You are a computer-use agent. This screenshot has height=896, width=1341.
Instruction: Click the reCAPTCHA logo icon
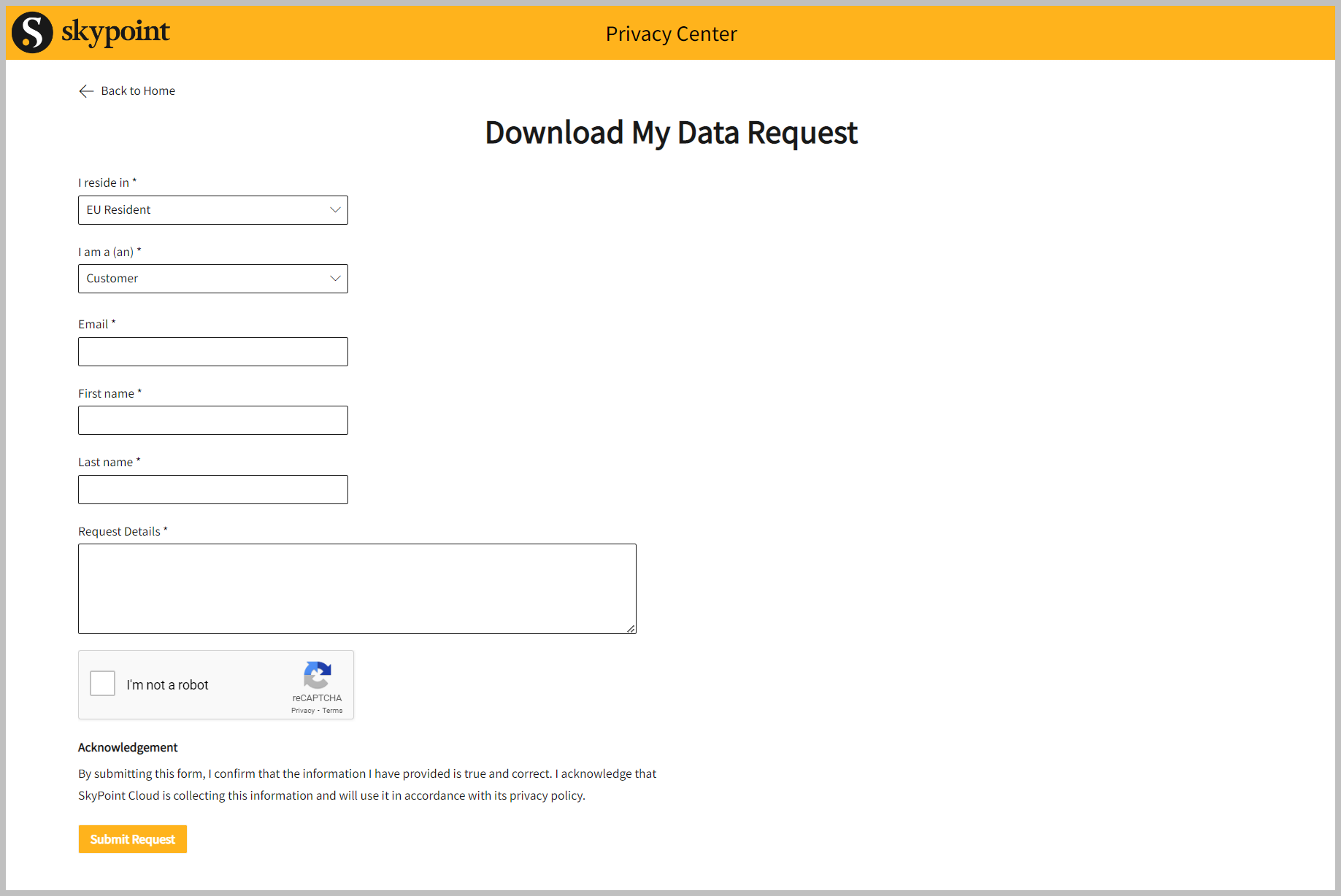[x=318, y=675]
